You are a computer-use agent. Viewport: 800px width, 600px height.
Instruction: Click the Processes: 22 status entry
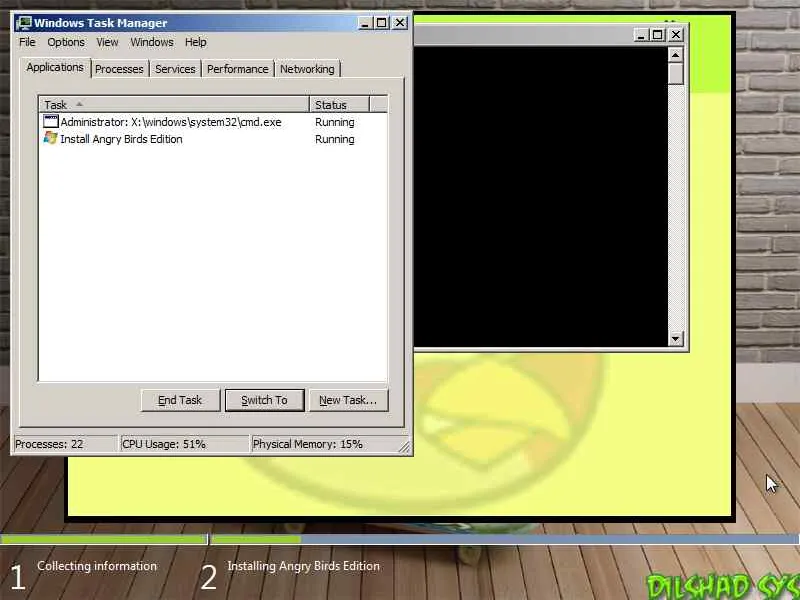65,444
